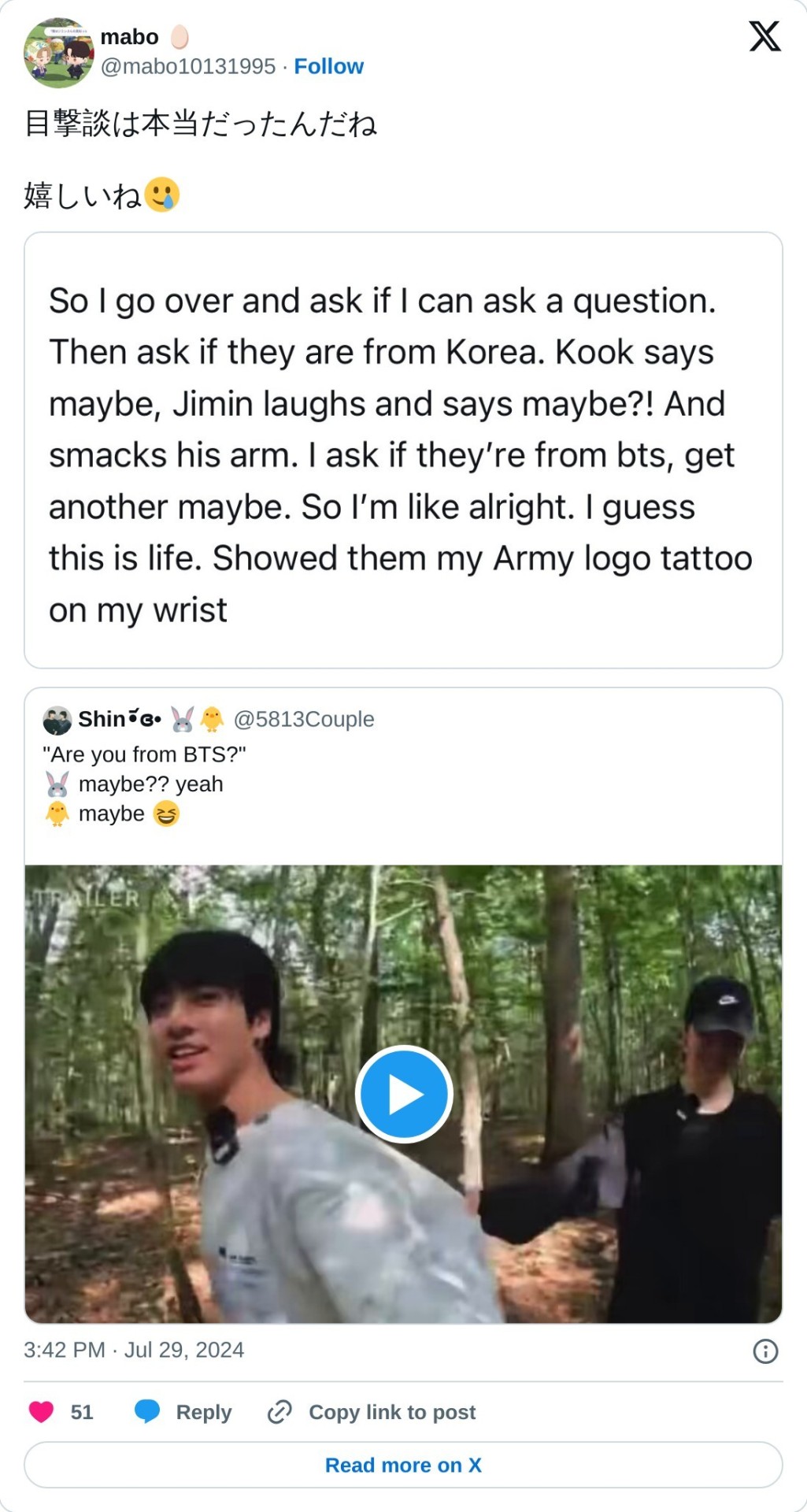This screenshot has width=807, height=1512.
Task: Open the 3:42 PM Jul 29 timestamp
Action: tap(134, 1350)
